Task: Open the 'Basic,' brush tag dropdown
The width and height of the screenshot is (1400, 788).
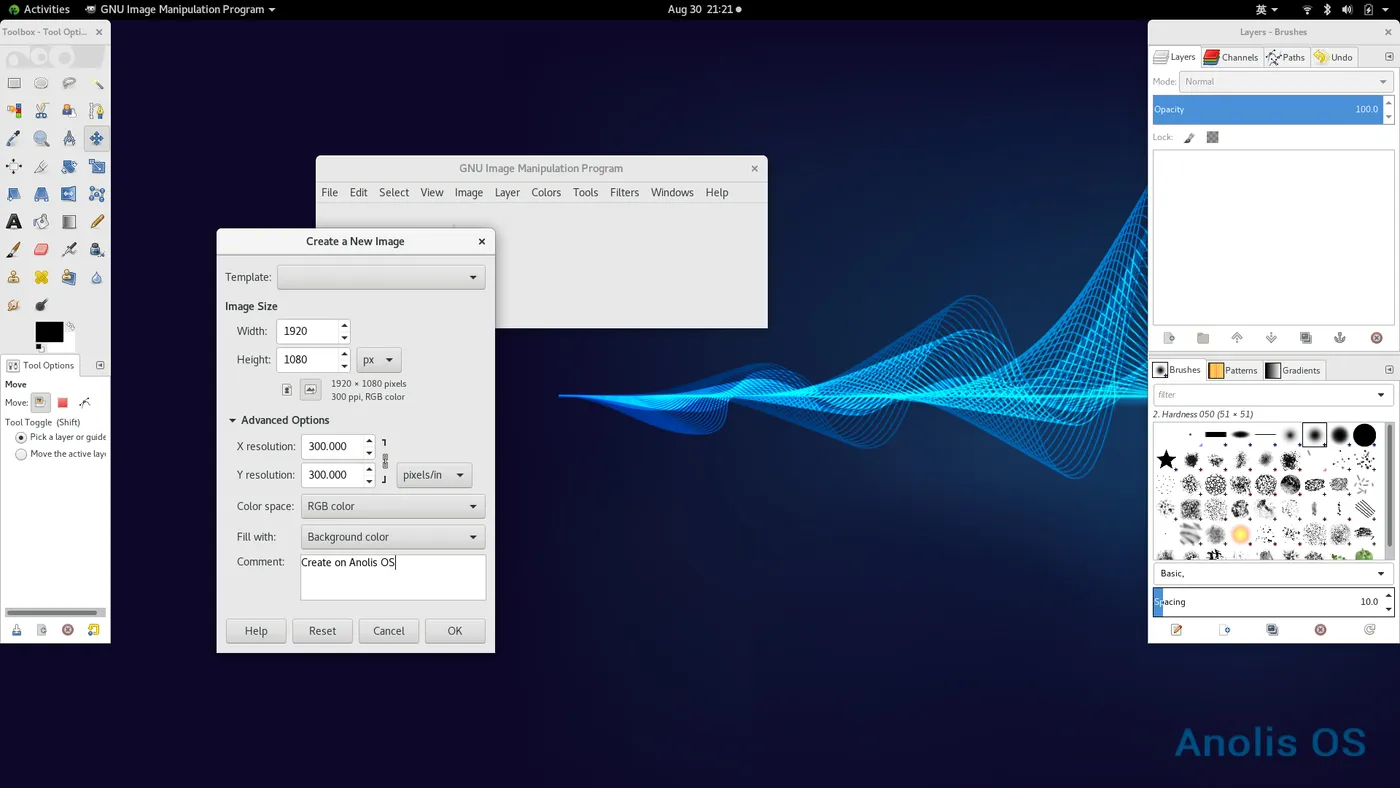Action: [x=1273, y=574]
